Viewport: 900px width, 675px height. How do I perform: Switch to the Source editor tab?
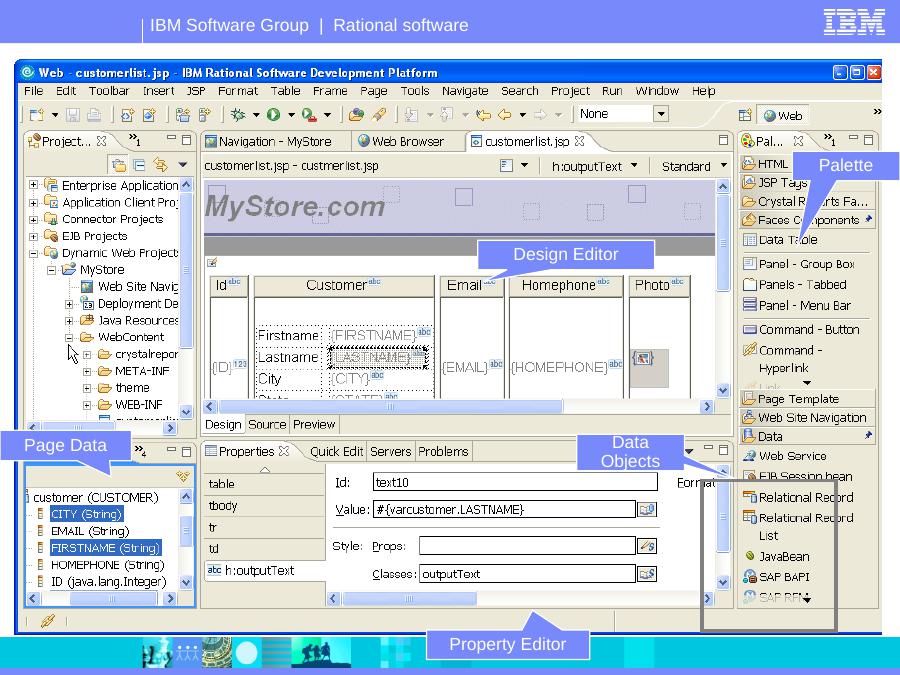[x=267, y=424]
